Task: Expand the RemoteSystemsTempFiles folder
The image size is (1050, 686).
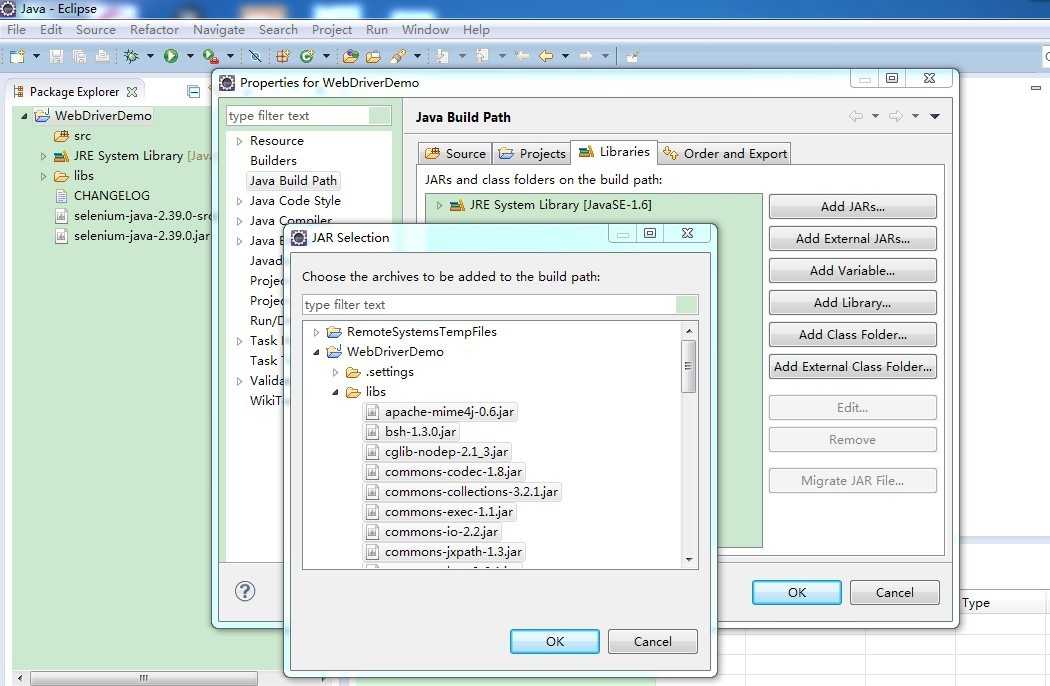Action: pyautogui.click(x=316, y=332)
